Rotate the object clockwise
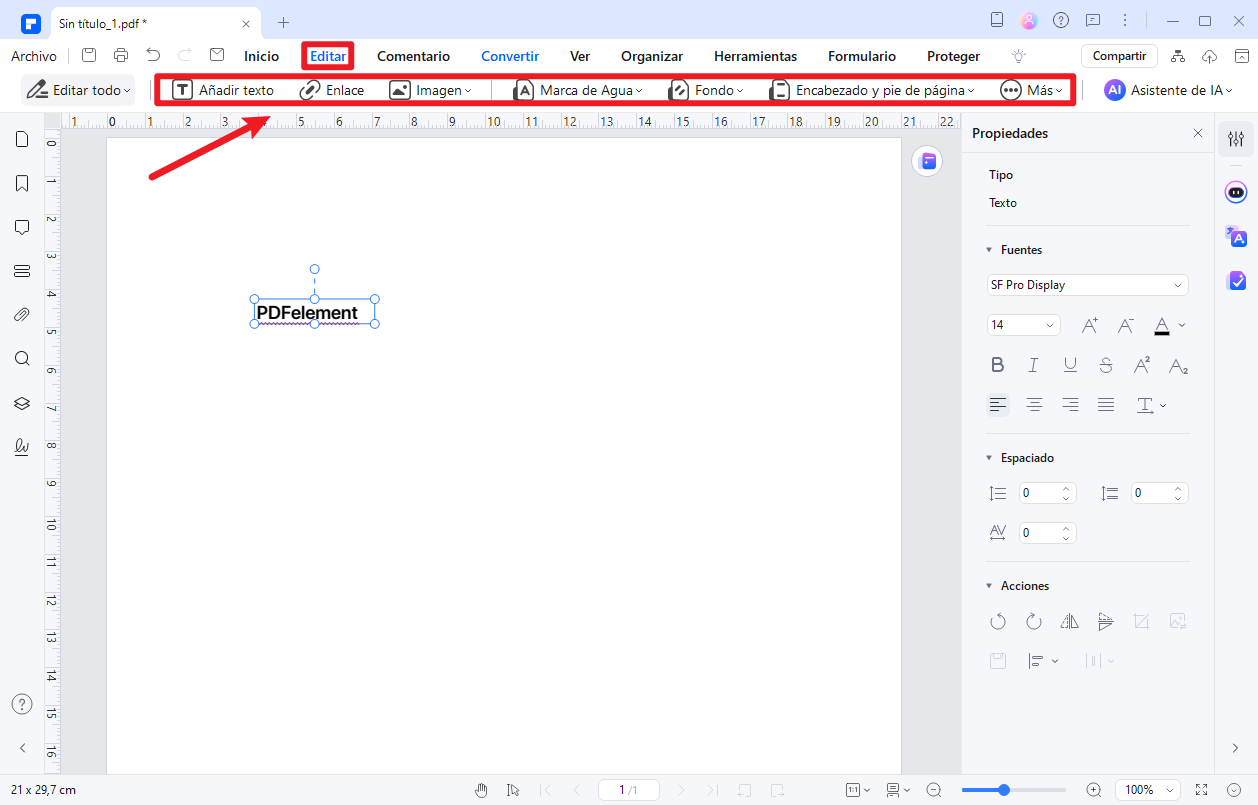 click(1034, 621)
